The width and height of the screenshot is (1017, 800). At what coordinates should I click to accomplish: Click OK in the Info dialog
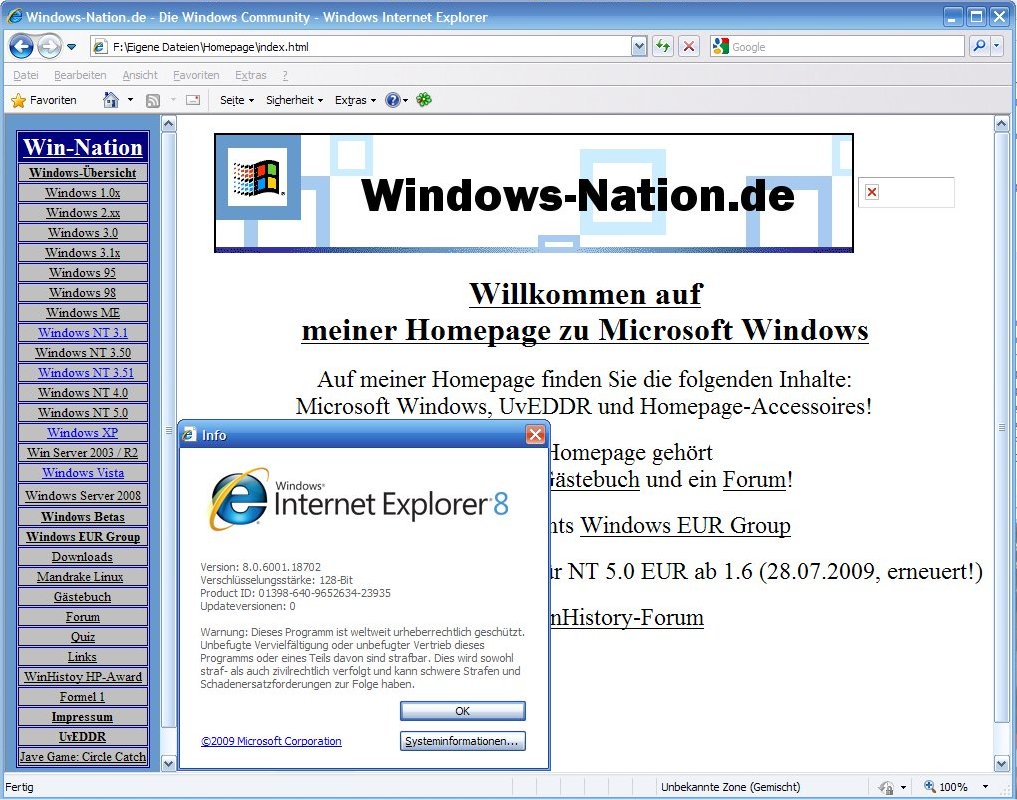(x=462, y=711)
